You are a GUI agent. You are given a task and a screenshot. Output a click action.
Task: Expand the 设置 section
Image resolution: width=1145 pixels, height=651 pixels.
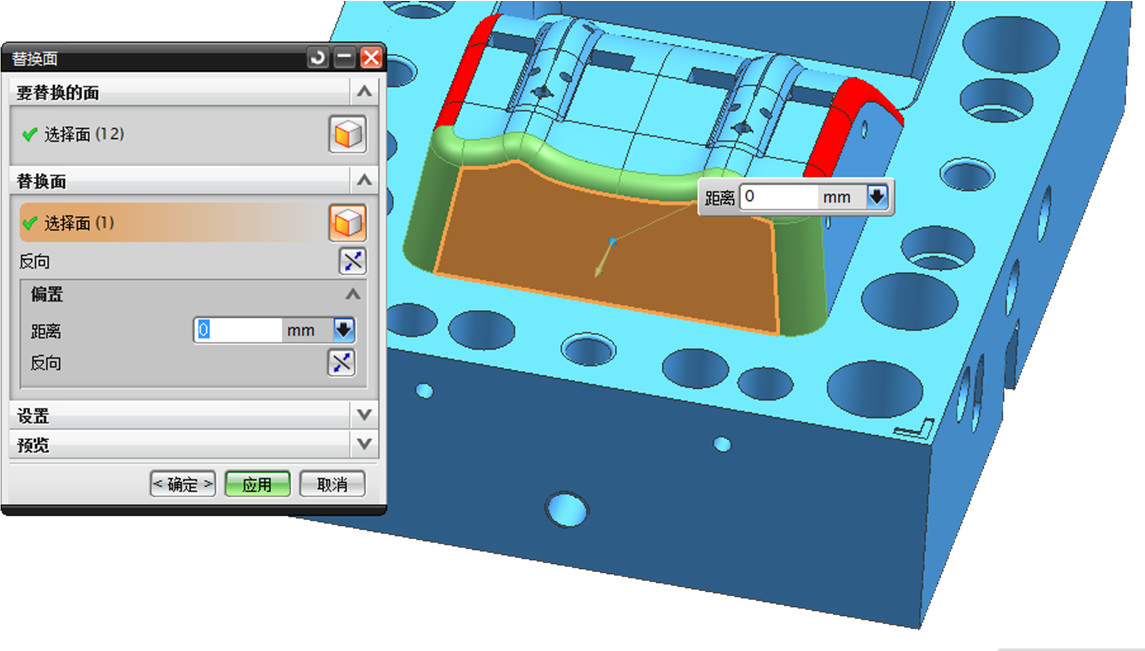364,415
